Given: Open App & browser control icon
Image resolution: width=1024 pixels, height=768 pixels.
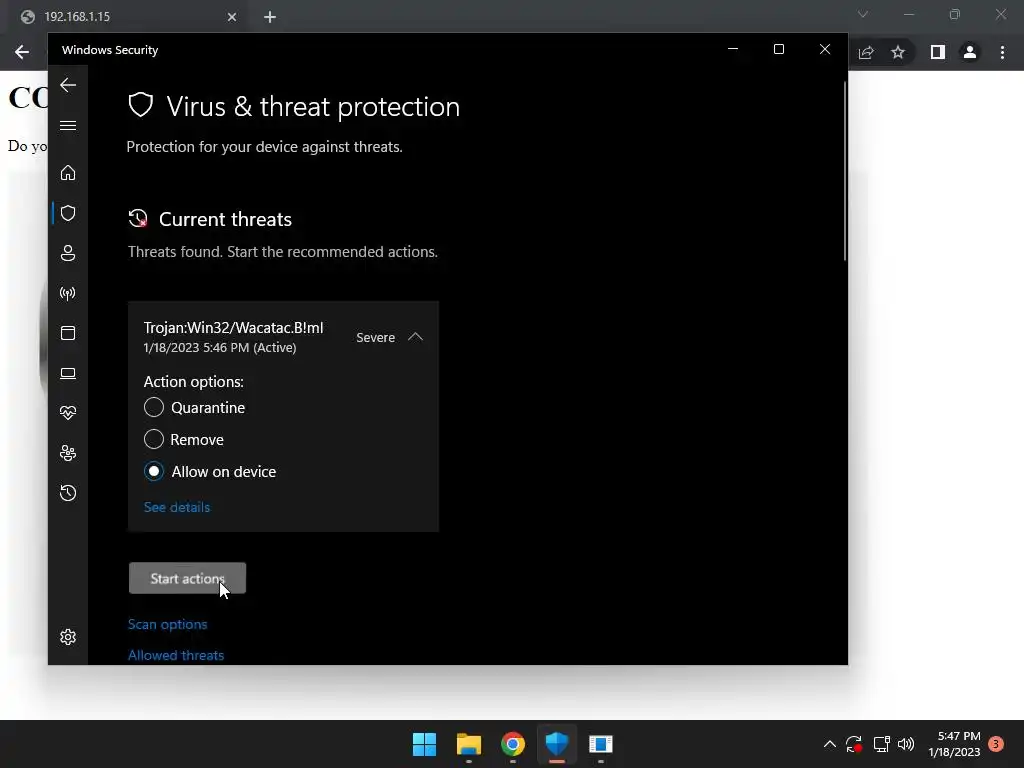Looking at the screenshot, I should coord(68,333).
